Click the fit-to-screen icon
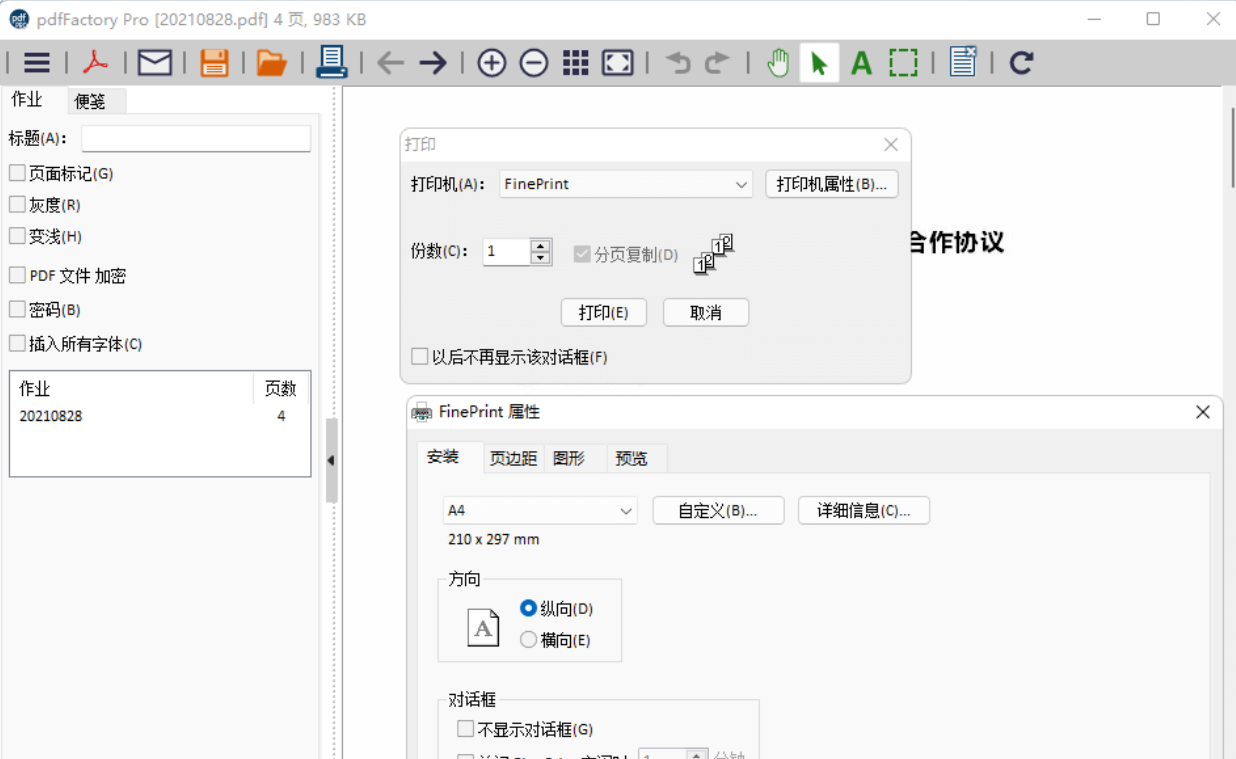The width and height of the screenshot is (1236, 759). [618, 63]
